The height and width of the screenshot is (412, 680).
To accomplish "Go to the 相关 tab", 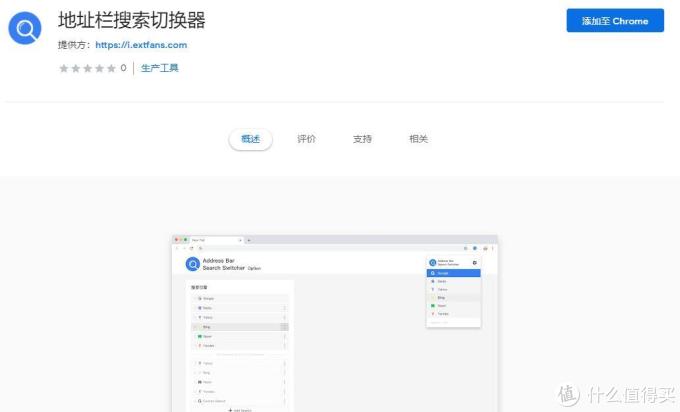I will point(418,139).
